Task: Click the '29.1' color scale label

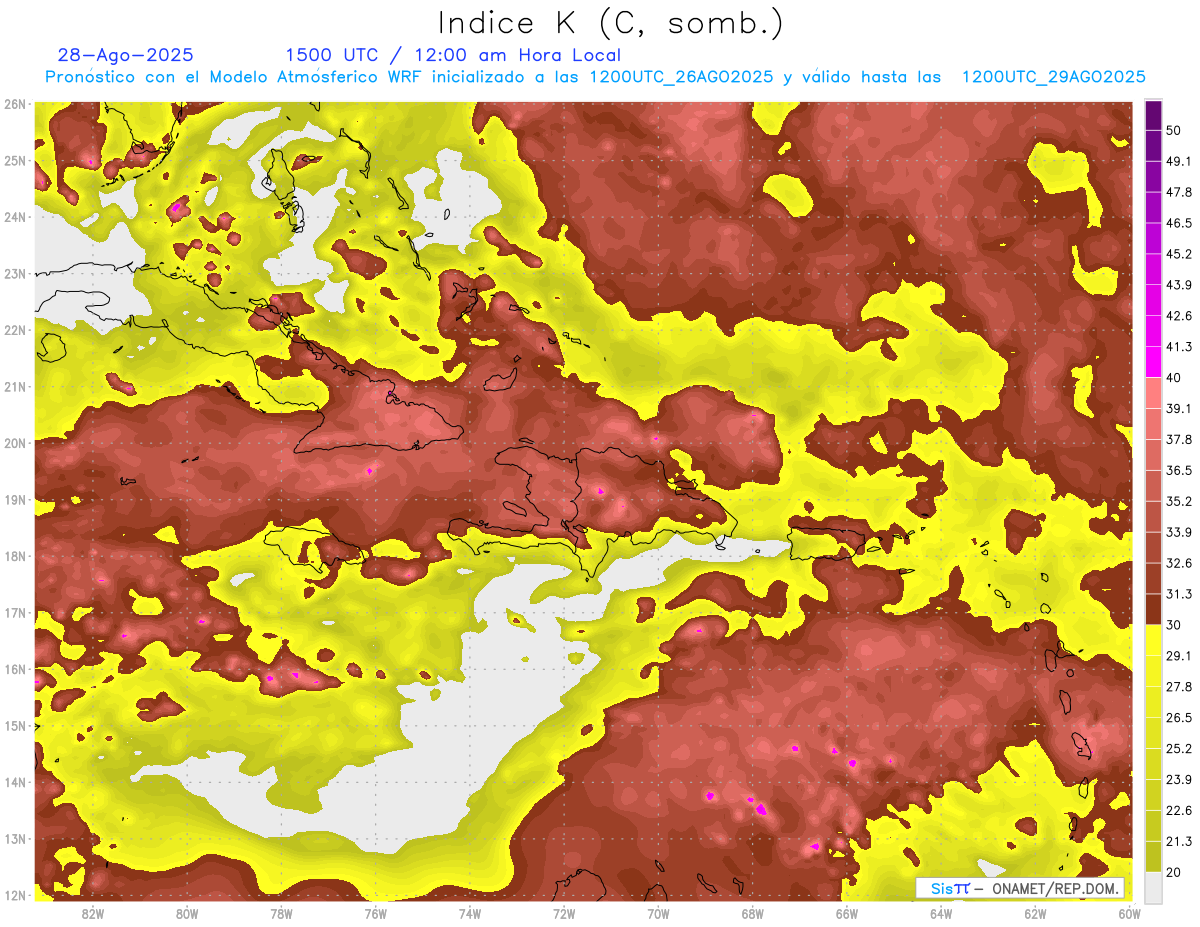Action: tap(1179, 656)
